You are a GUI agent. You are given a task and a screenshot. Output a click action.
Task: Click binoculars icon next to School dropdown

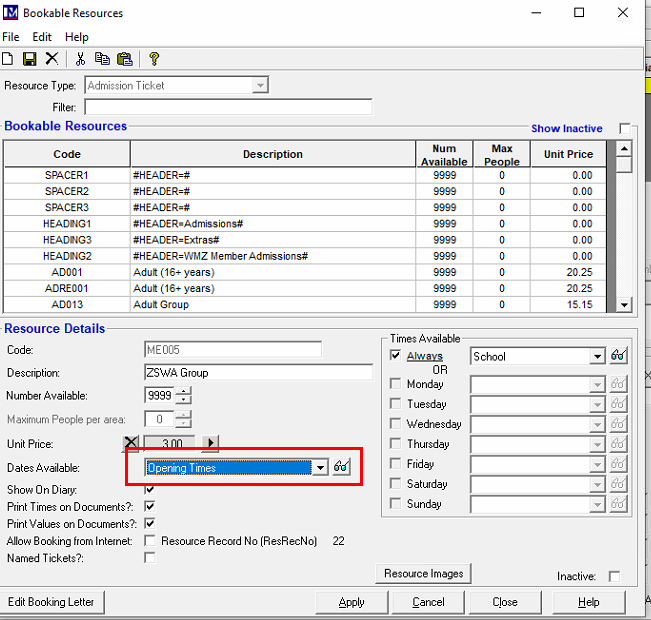click(618, 356)
